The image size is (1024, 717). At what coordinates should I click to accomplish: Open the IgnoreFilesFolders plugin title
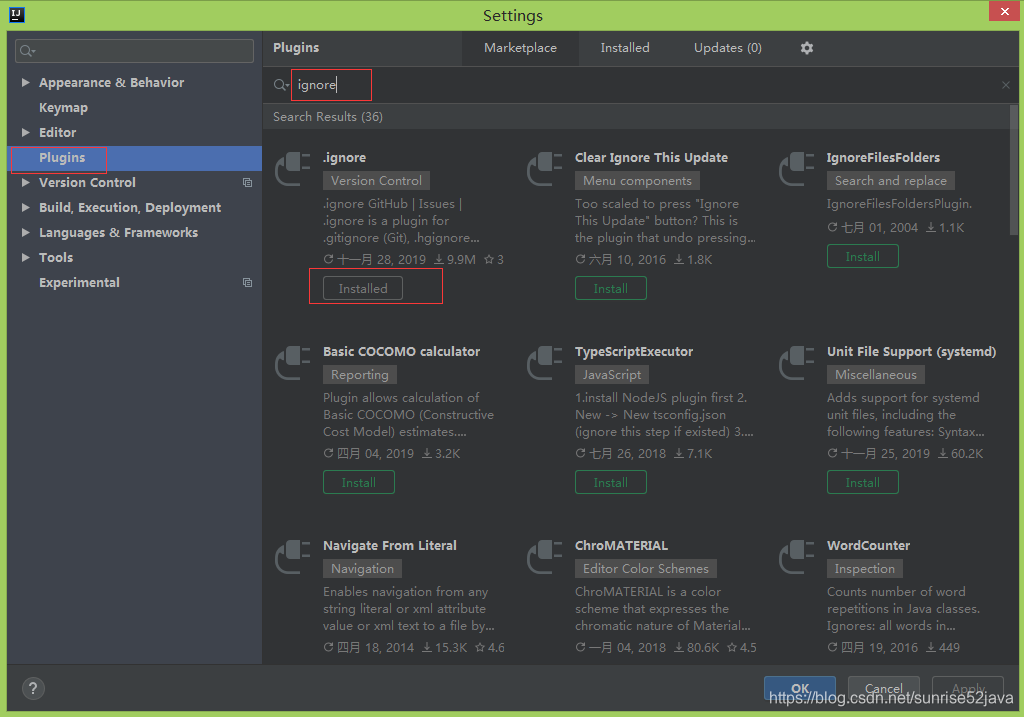883,157
